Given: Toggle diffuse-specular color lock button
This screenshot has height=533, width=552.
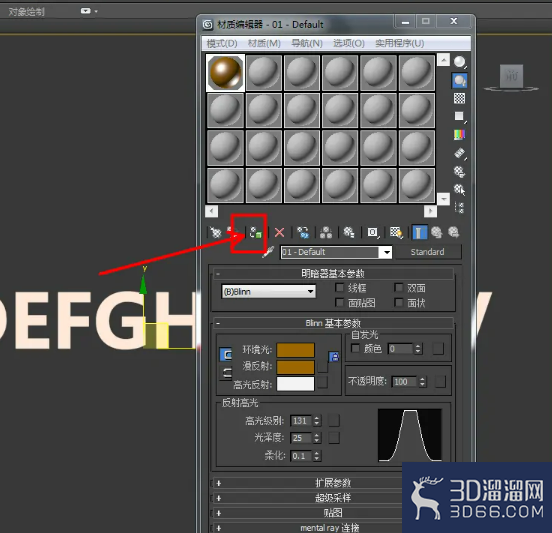Looking at the screenshot, I should point(226,373).
